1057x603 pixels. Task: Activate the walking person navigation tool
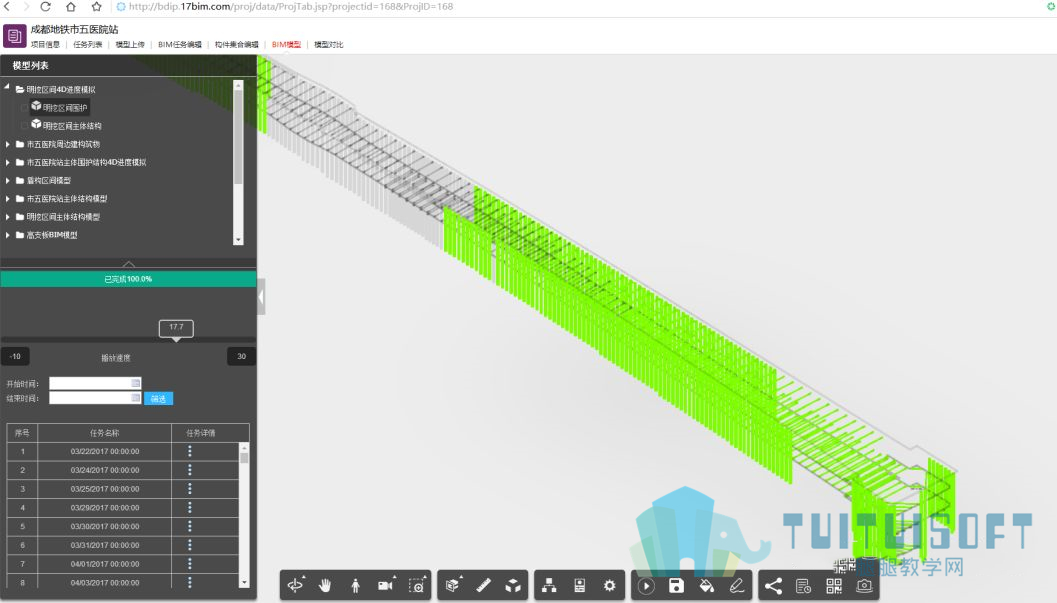tap(355, 585)
